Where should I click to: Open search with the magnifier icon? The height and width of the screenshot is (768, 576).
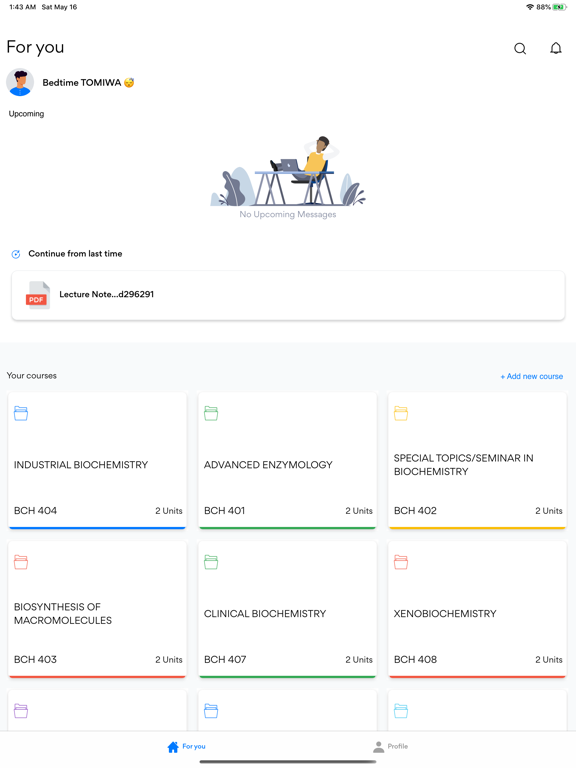pos(520,48)
